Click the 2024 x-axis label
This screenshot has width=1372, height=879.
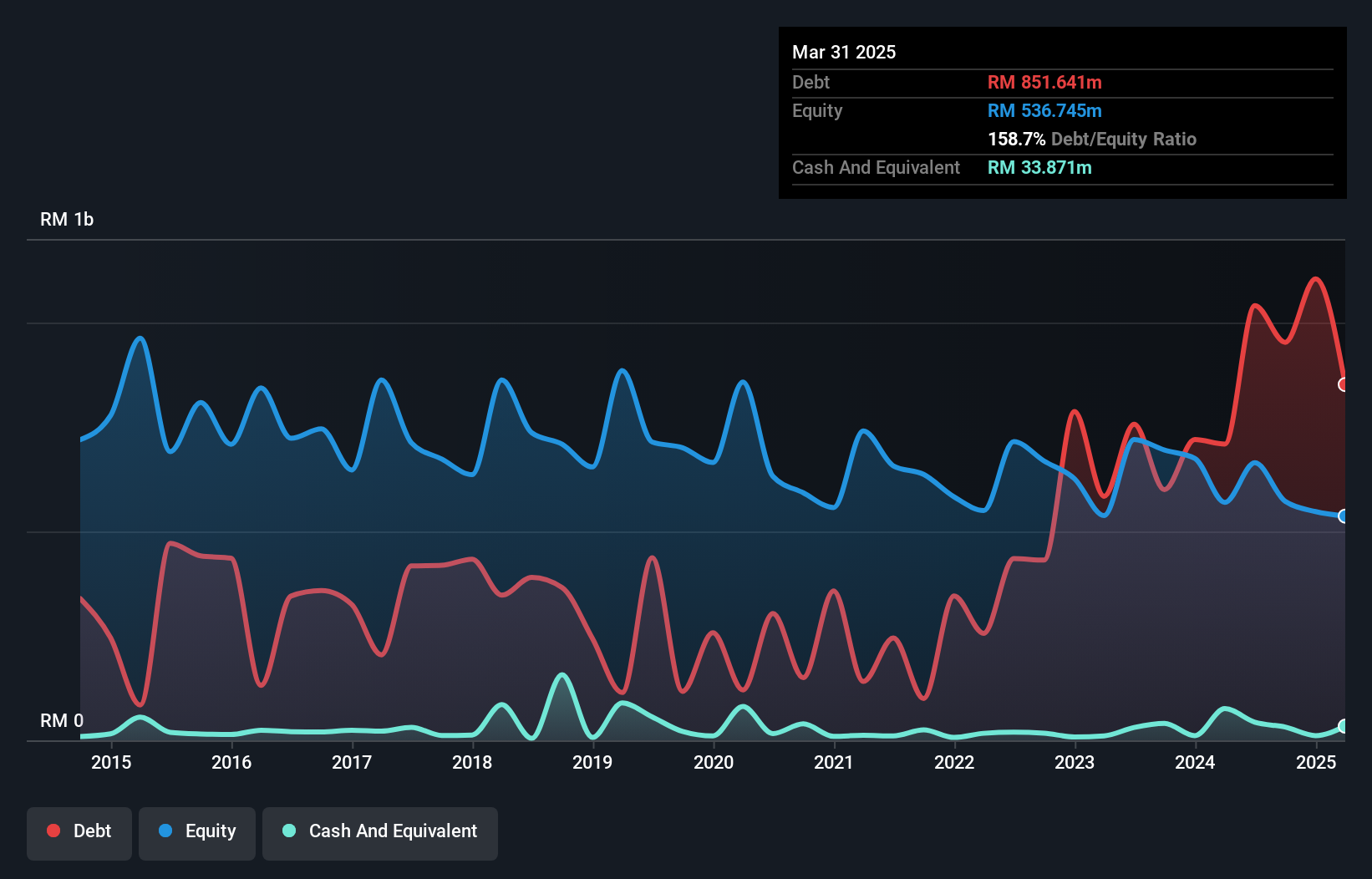click(1195, 762)
